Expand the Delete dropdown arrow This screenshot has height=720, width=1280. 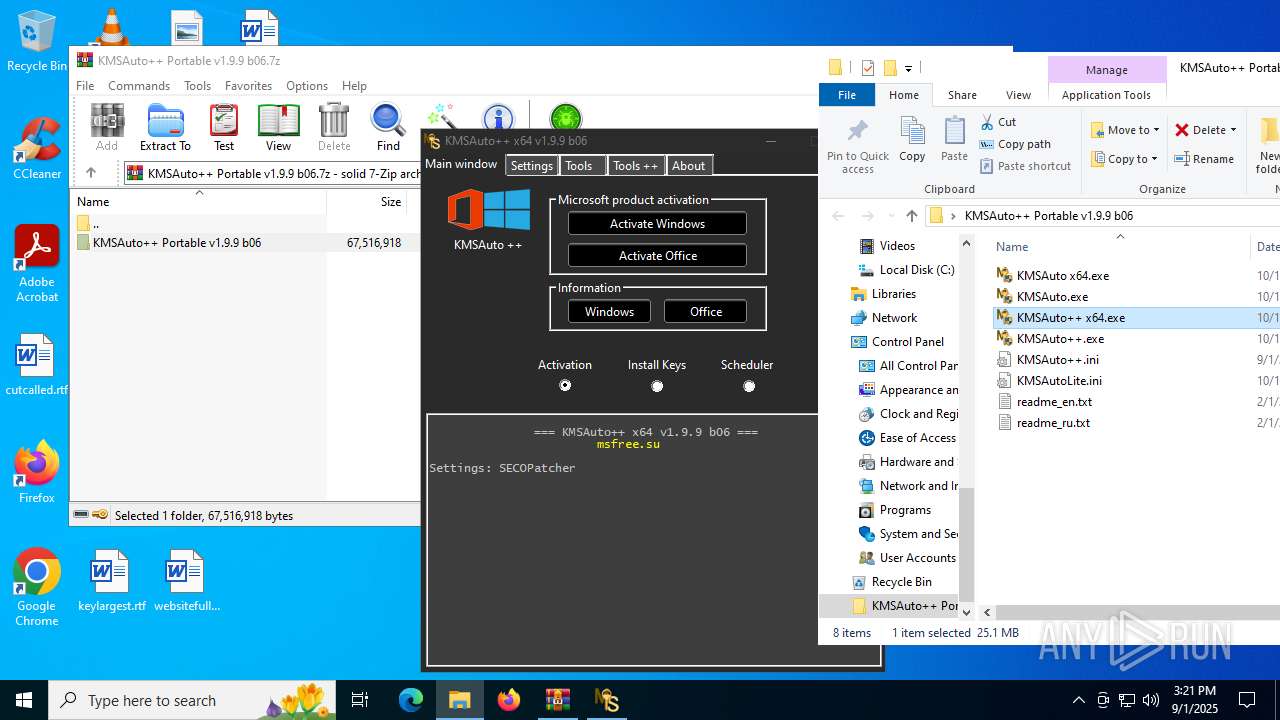point(1233,130)
